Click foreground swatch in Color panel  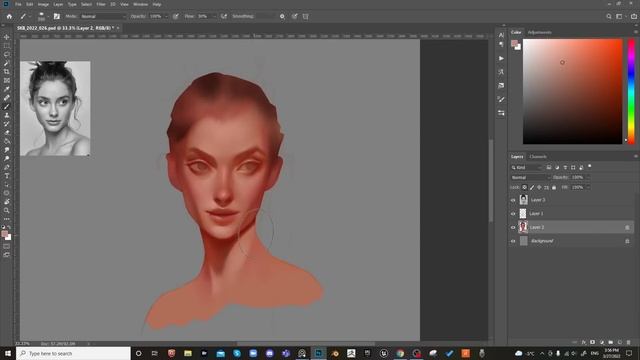tap(514, 43)
